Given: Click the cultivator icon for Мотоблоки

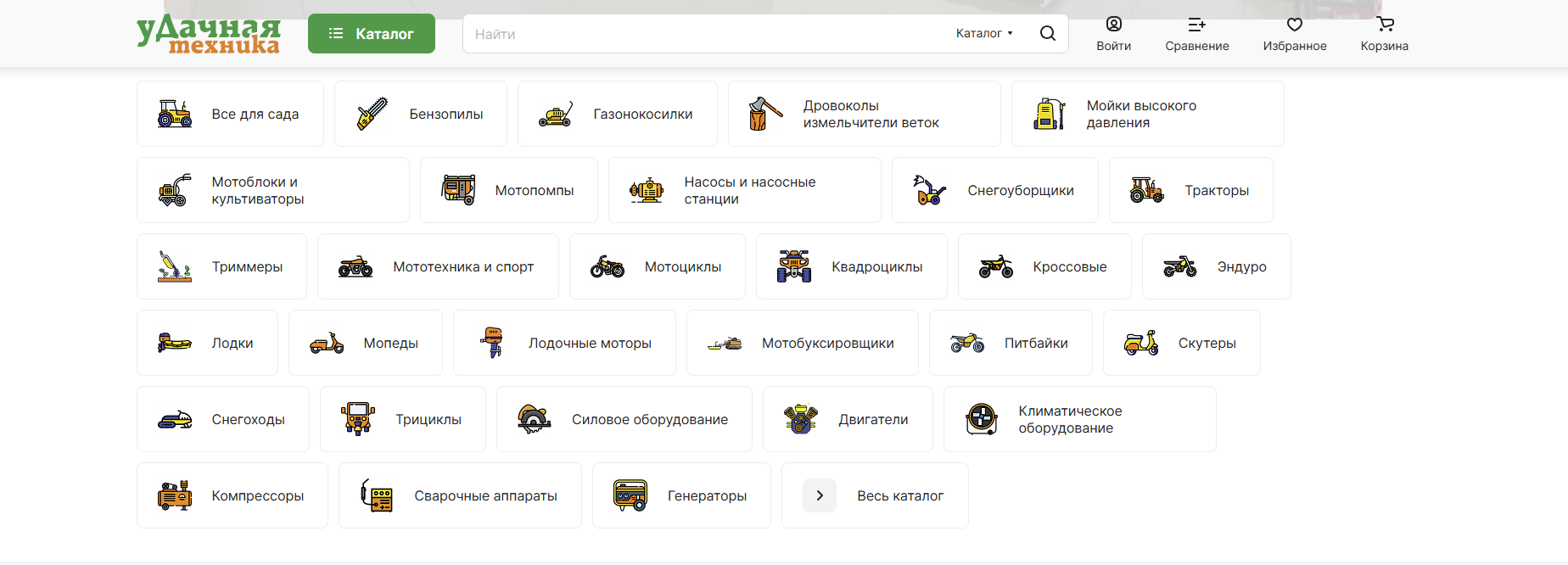Looking at the screenshot, I should click(175, 190).
